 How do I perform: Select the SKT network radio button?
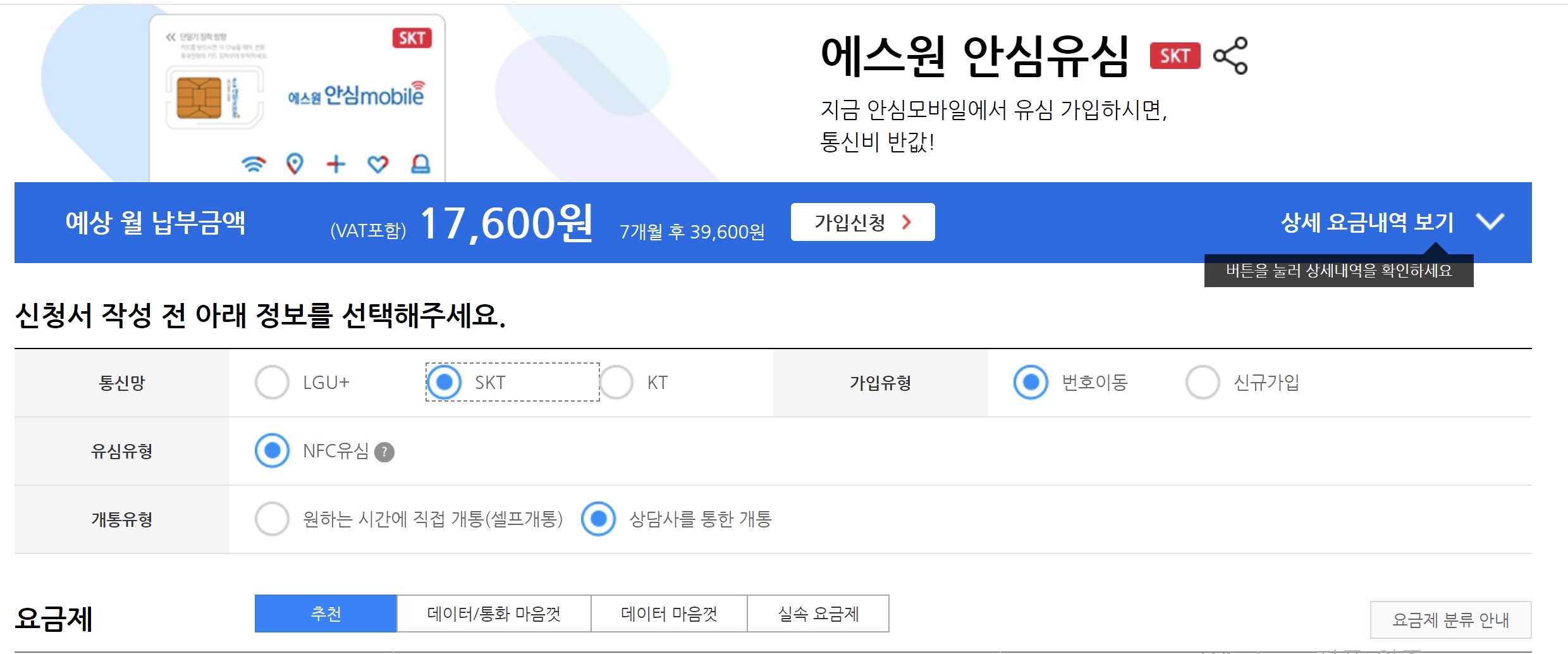[444, 382]
